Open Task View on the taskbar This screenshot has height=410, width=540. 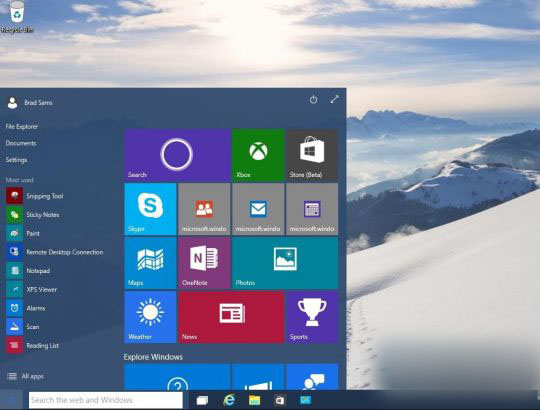pyautogui.click(x=202, y=400)
